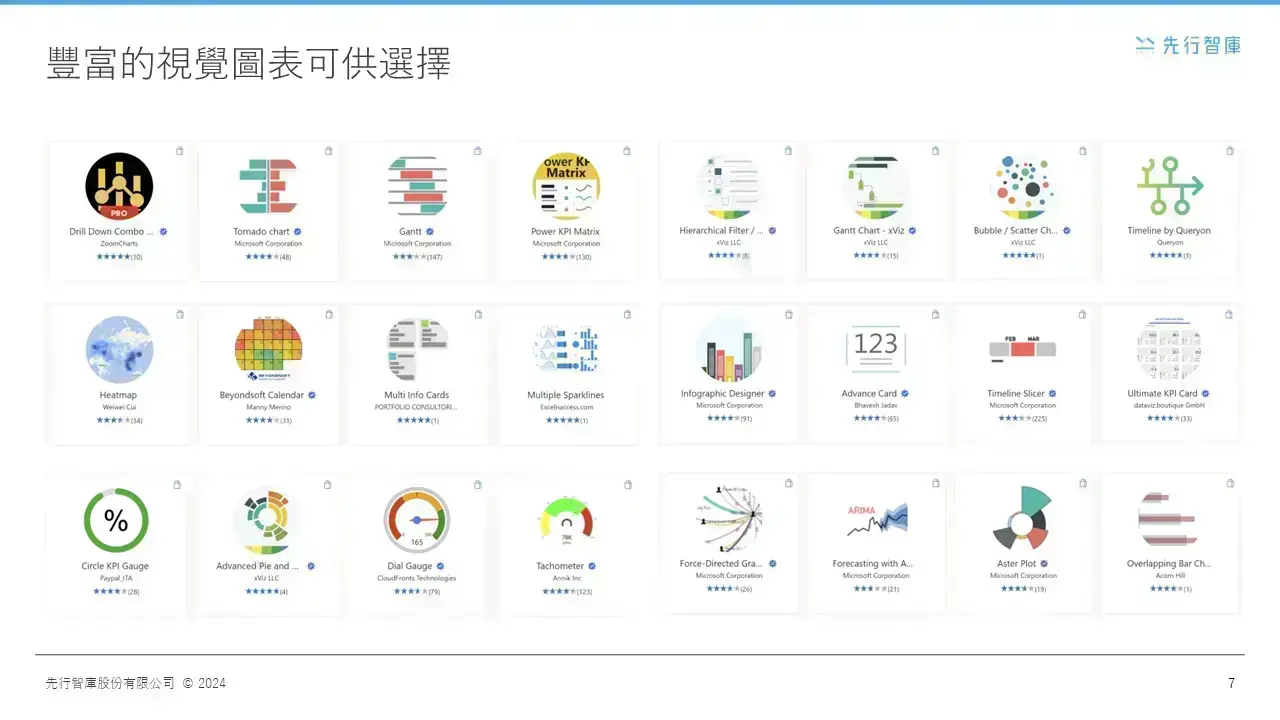Click the Weiwei Cui publisher name

[118, 407]
